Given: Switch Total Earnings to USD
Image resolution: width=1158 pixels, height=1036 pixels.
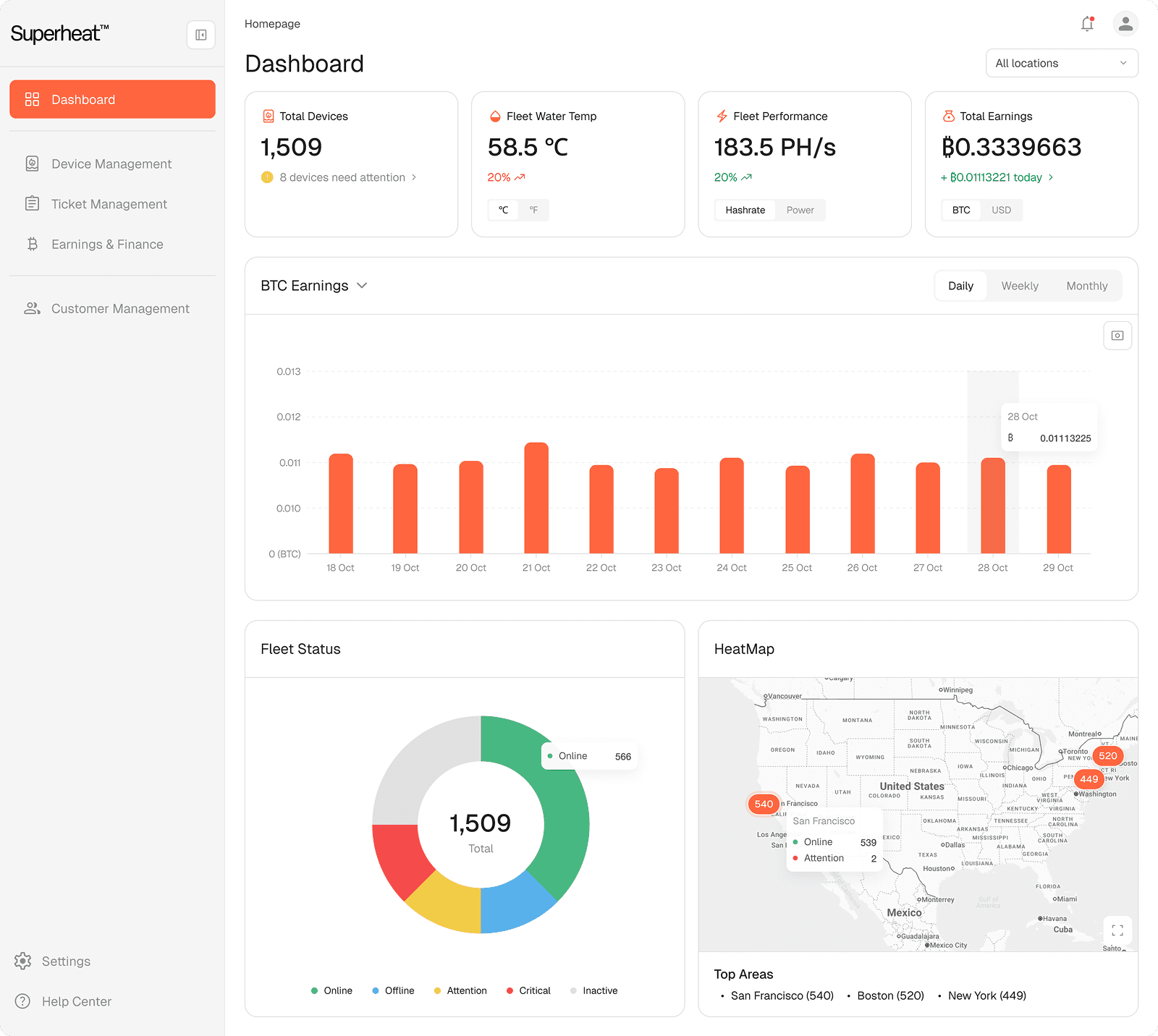Looking at the screenshot, I should [1002, 210].
